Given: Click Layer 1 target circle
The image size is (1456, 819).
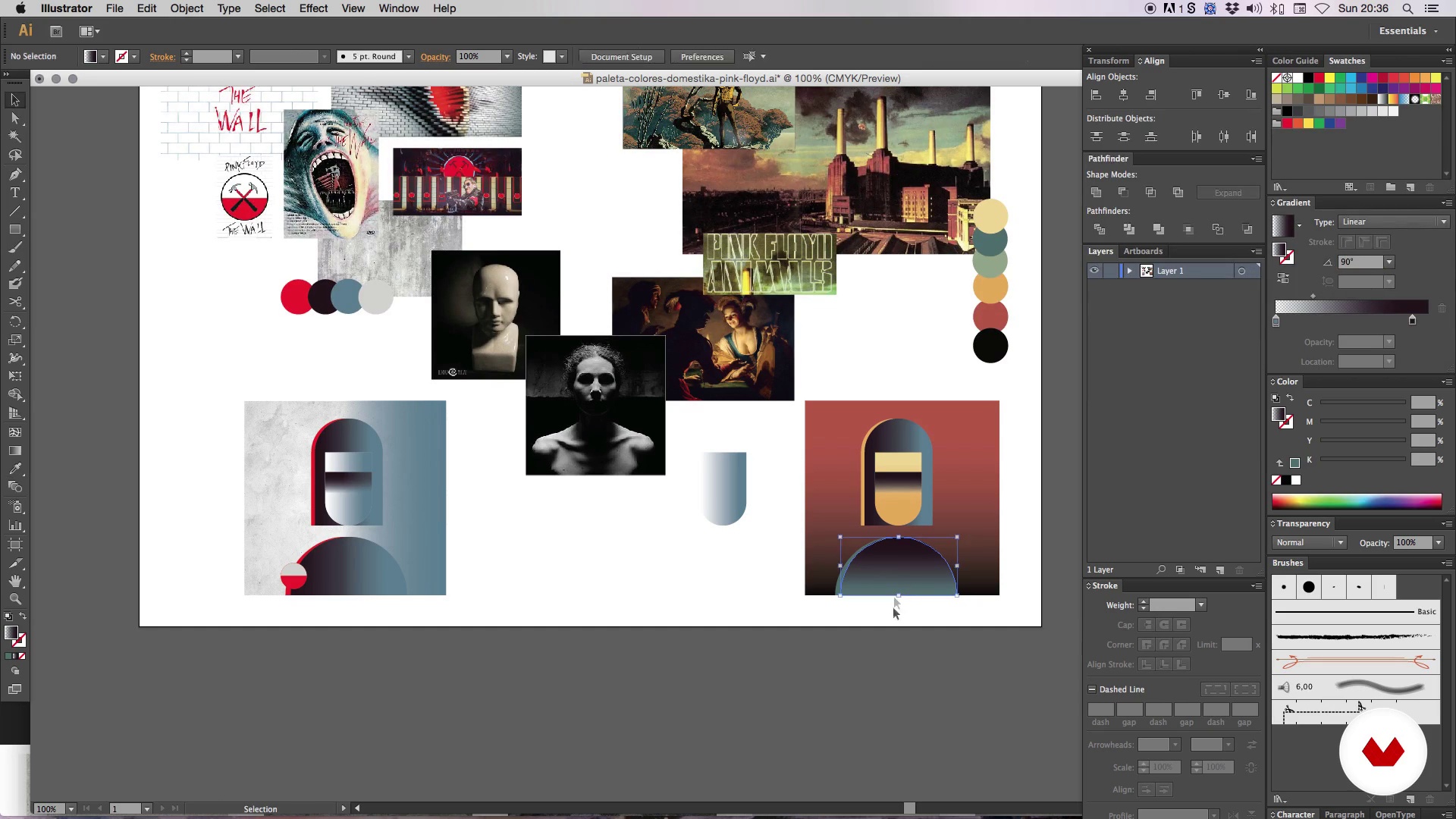Looking at the screenshot, I should pyautogui.click(x=1241, y=271).
